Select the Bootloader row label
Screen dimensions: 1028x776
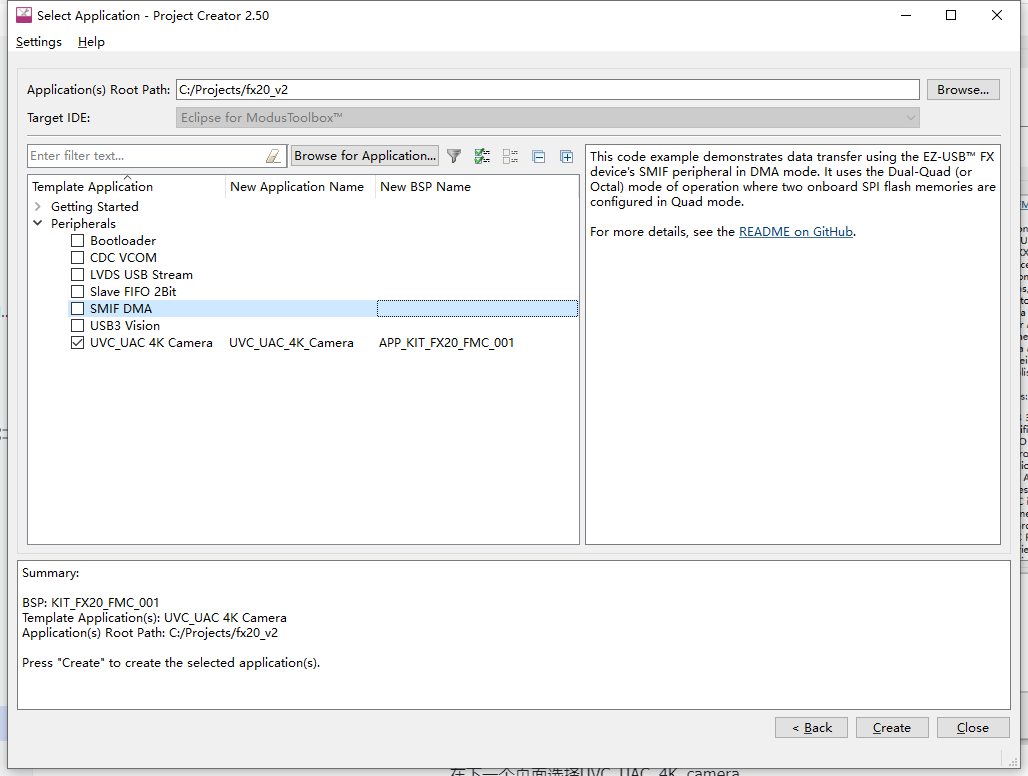click(x=123, y=241)
